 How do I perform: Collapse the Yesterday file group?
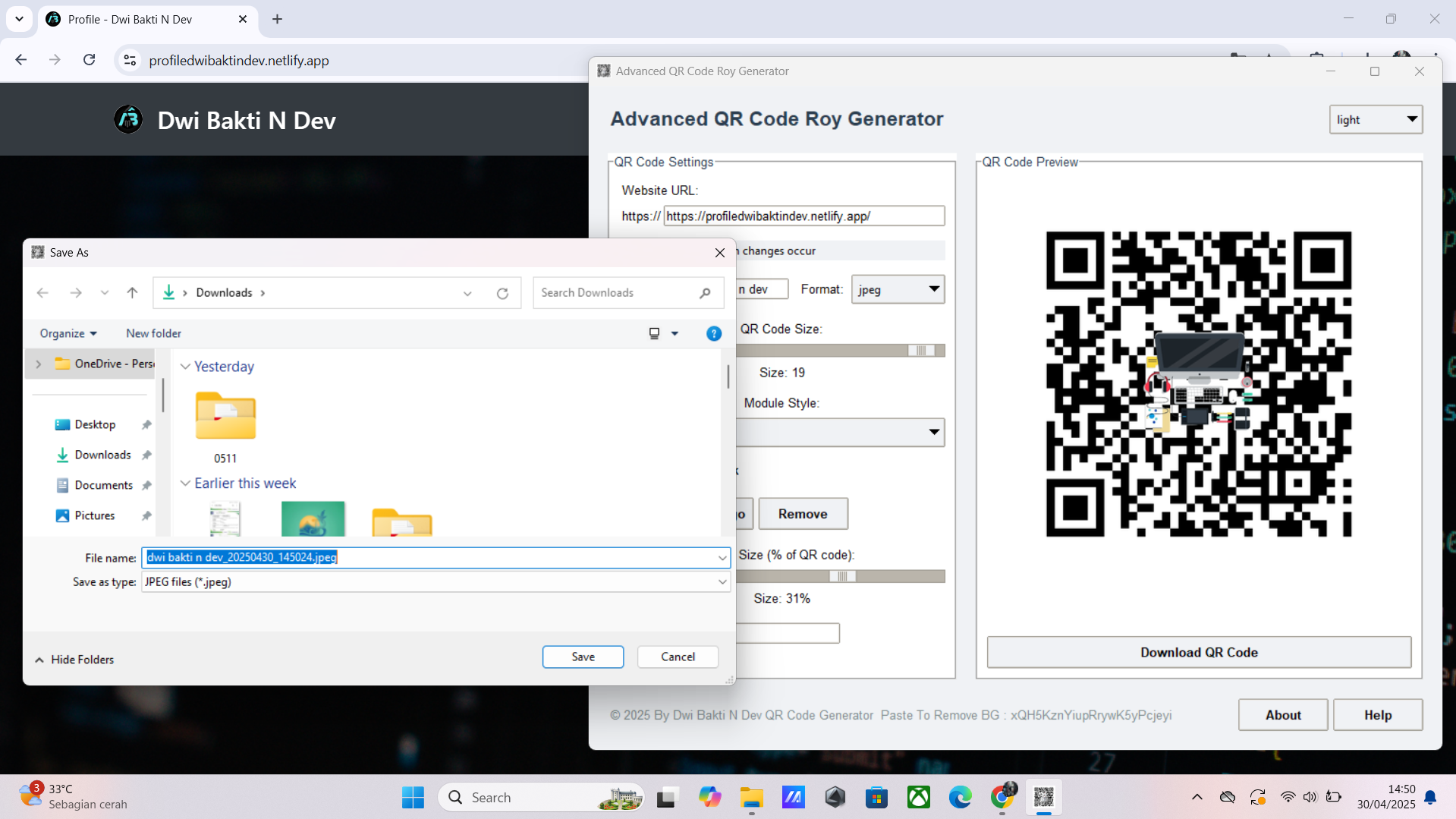[x=185, y=367]
